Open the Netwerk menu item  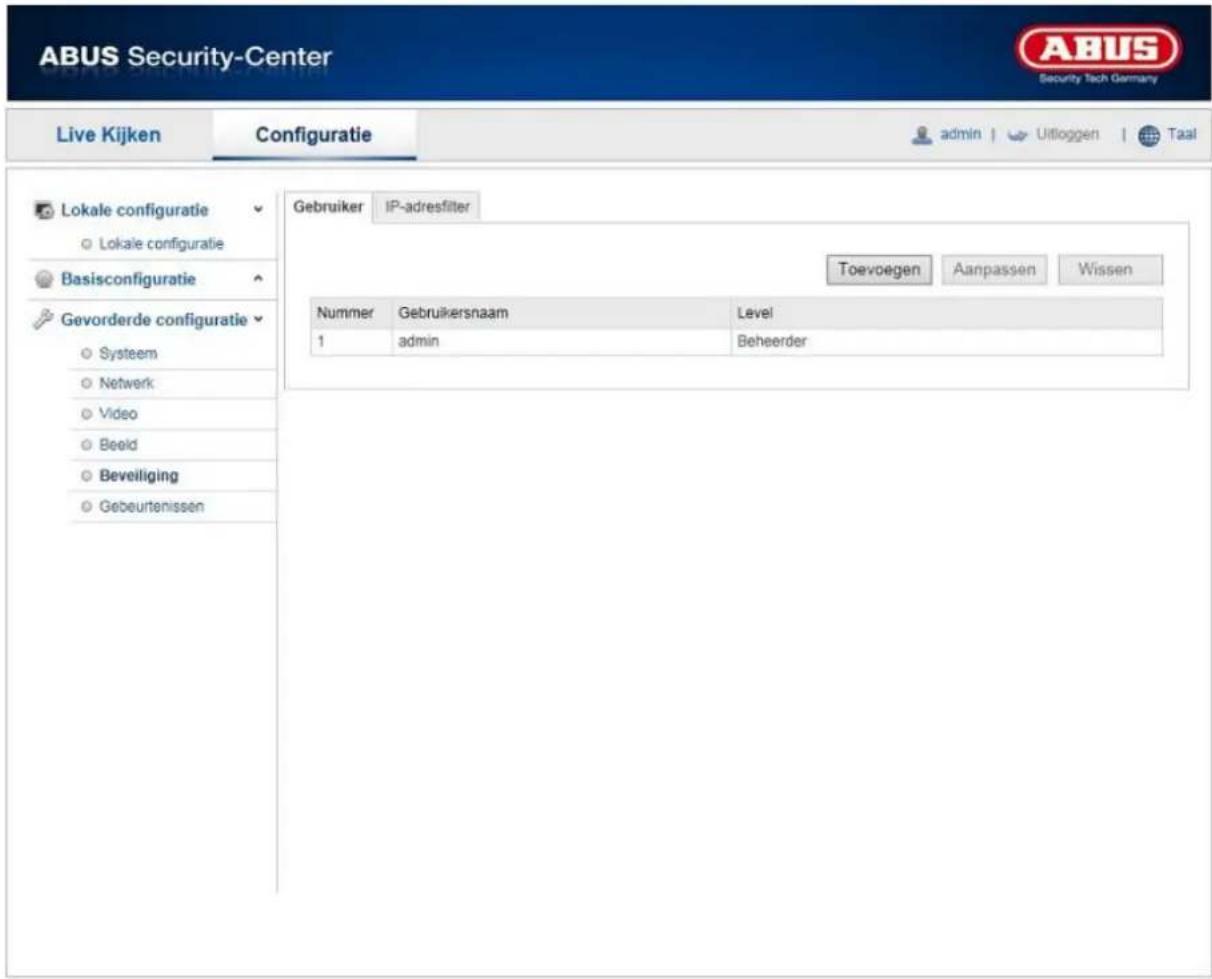(x=127, y=383)
